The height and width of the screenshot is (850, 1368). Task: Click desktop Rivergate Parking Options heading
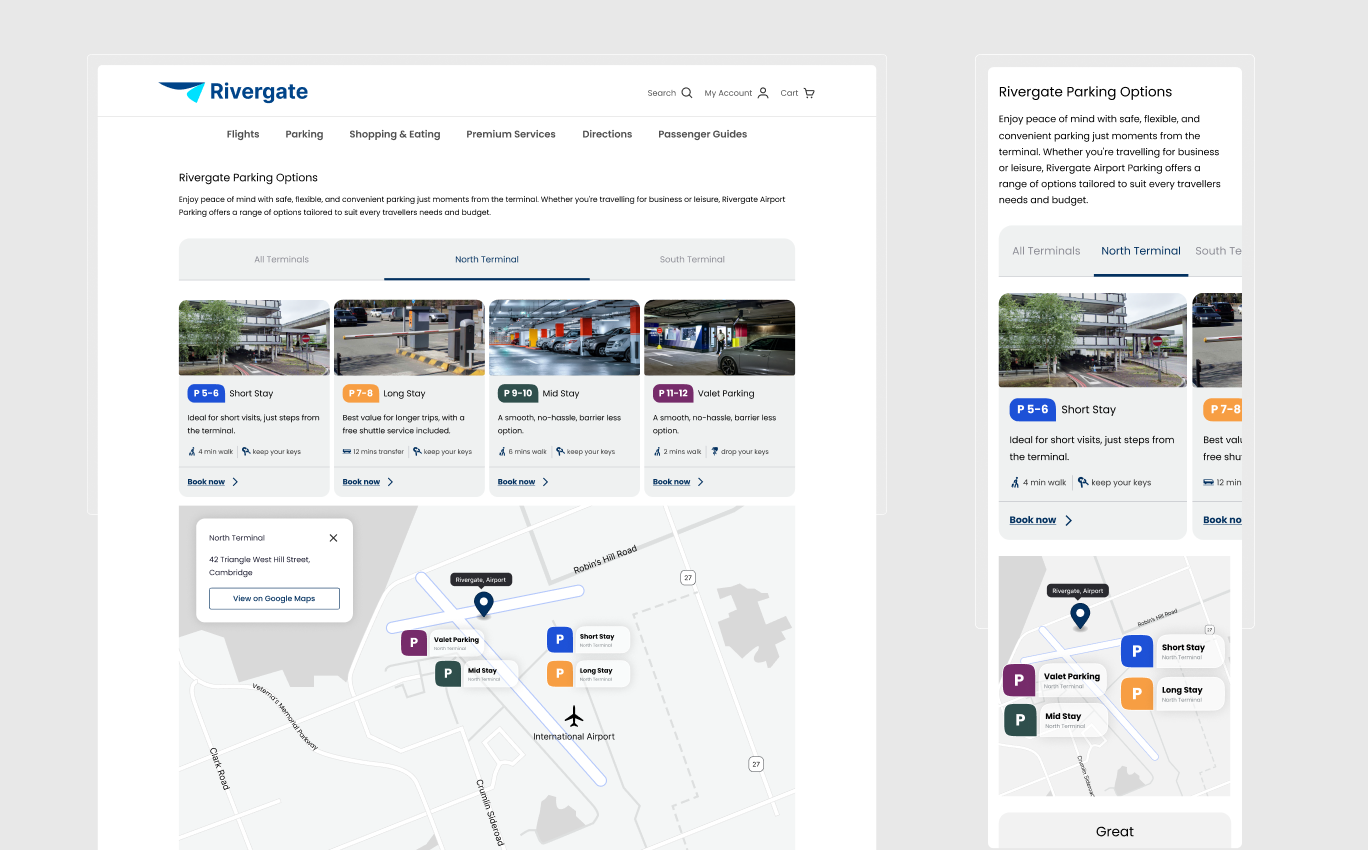point(248,177)
